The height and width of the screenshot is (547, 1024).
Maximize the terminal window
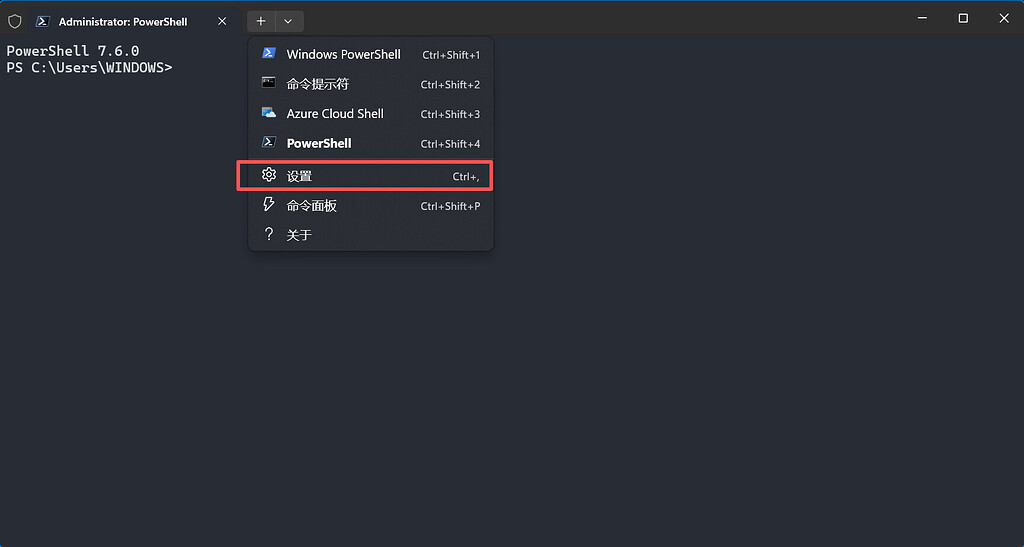point(963,18)
